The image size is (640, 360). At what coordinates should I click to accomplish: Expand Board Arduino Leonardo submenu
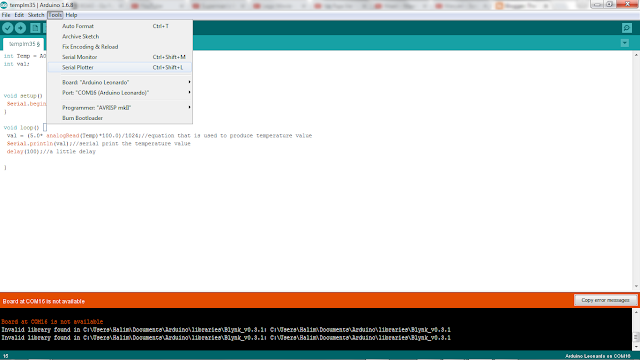pyautogui.click(x=119, y=82)
